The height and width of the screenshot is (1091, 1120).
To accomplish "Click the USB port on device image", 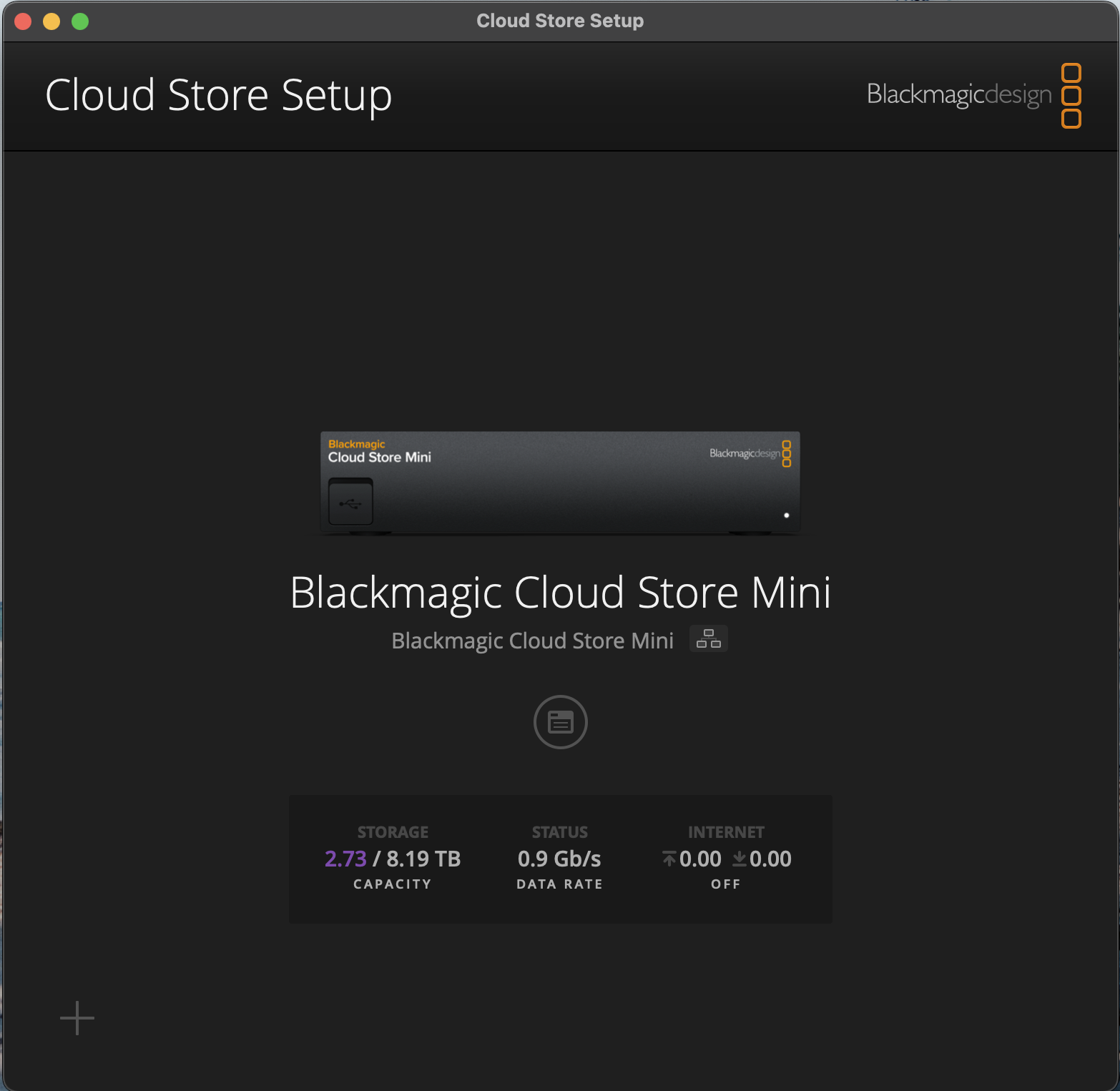I will [350, 502].
